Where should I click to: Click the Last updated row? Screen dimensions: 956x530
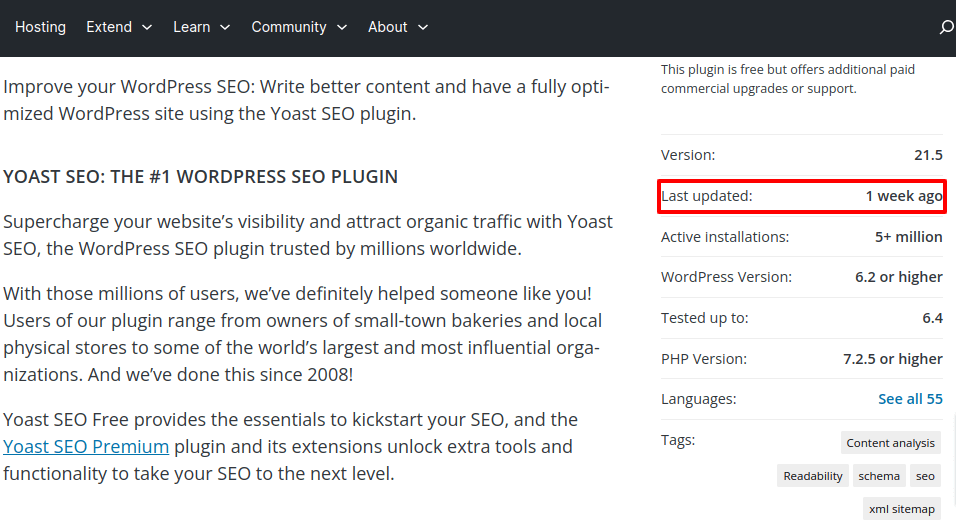pyautogui.click(x=801, y=197)
